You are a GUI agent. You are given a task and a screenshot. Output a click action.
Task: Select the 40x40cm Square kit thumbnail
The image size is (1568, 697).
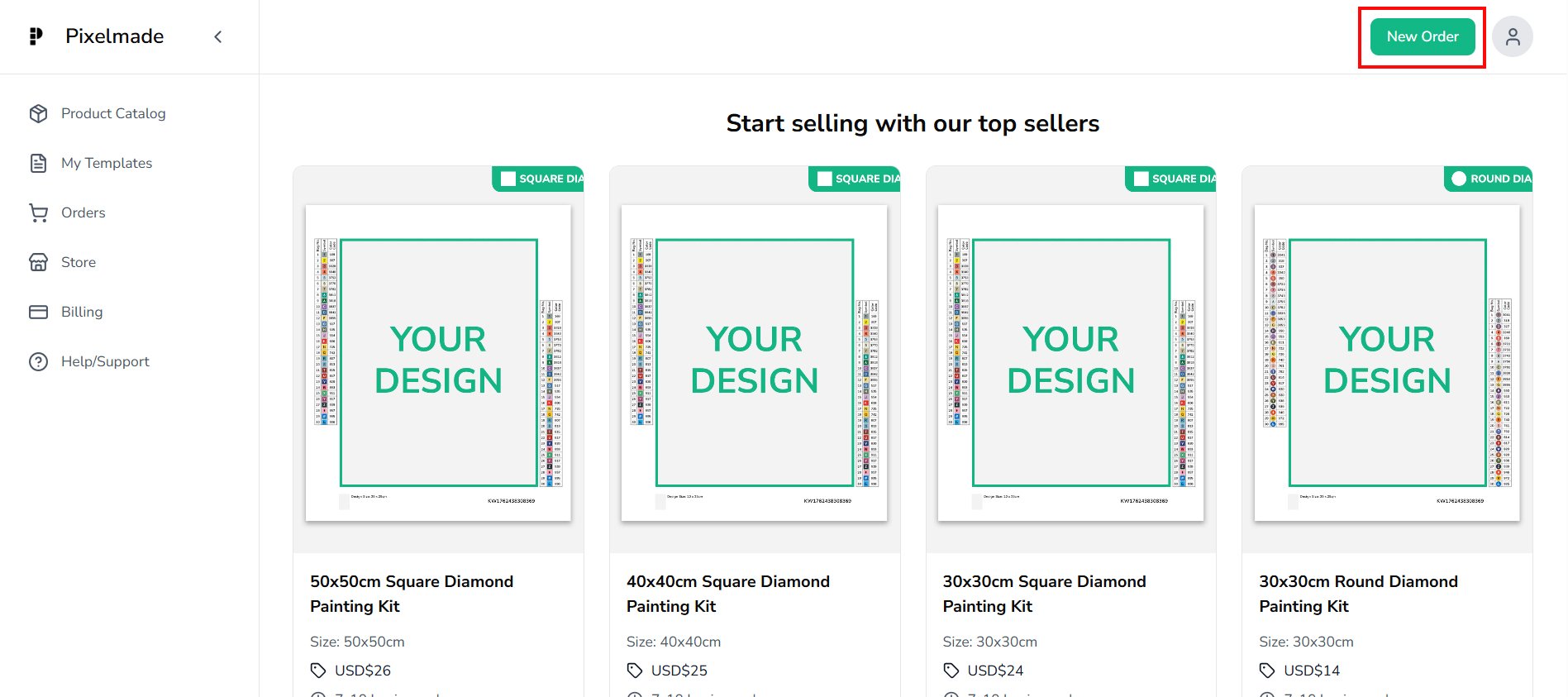pos(754,363)
